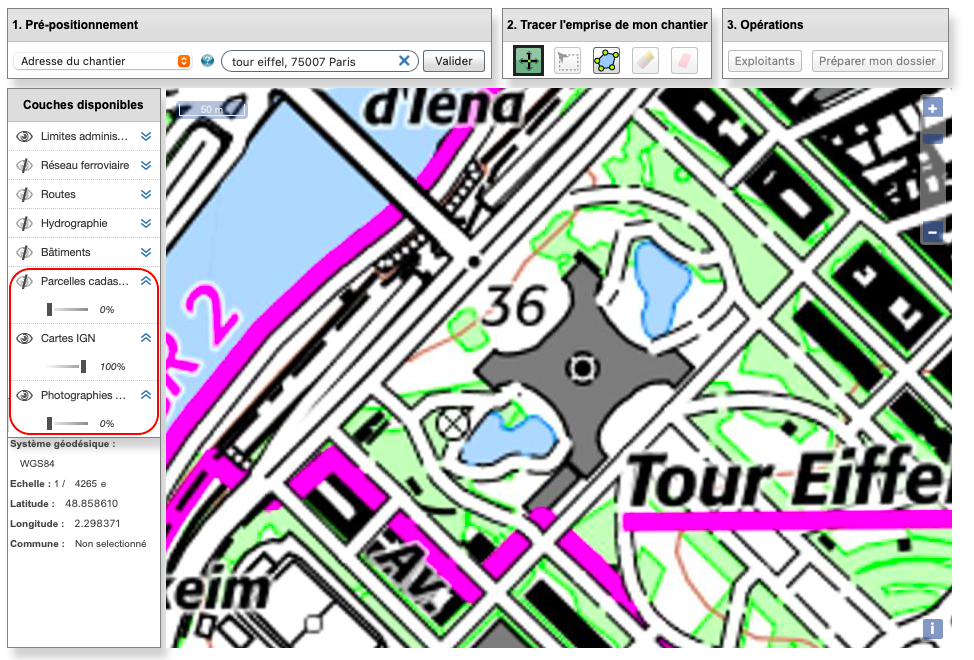Open the Adresse du chantier dropdown
Viewport: 974px width, 660px height.
pyautogui.click(x=102, y=61)
